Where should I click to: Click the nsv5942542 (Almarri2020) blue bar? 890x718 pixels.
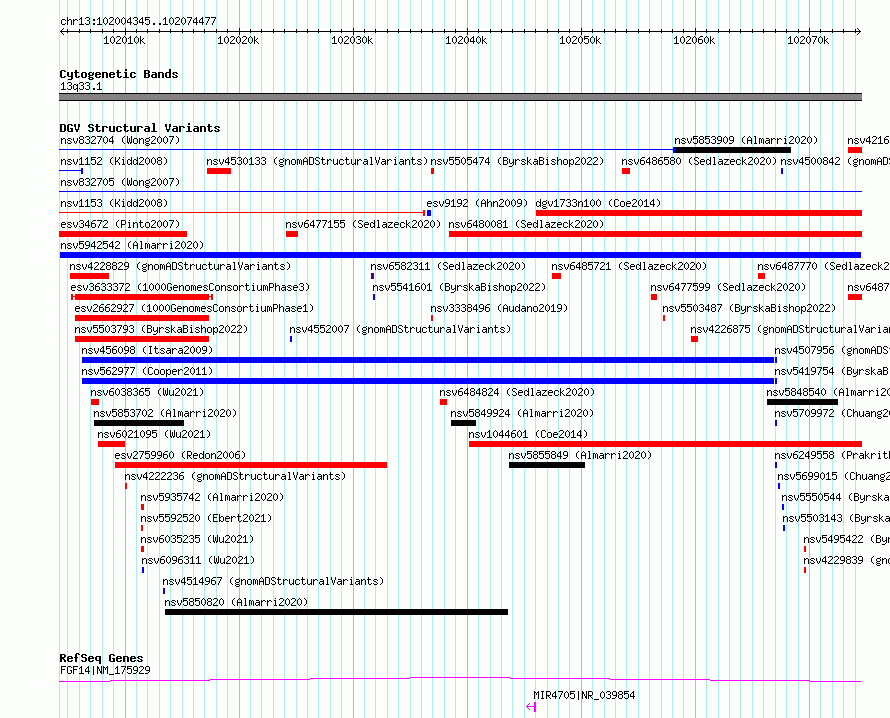click(x=460, y=255)
